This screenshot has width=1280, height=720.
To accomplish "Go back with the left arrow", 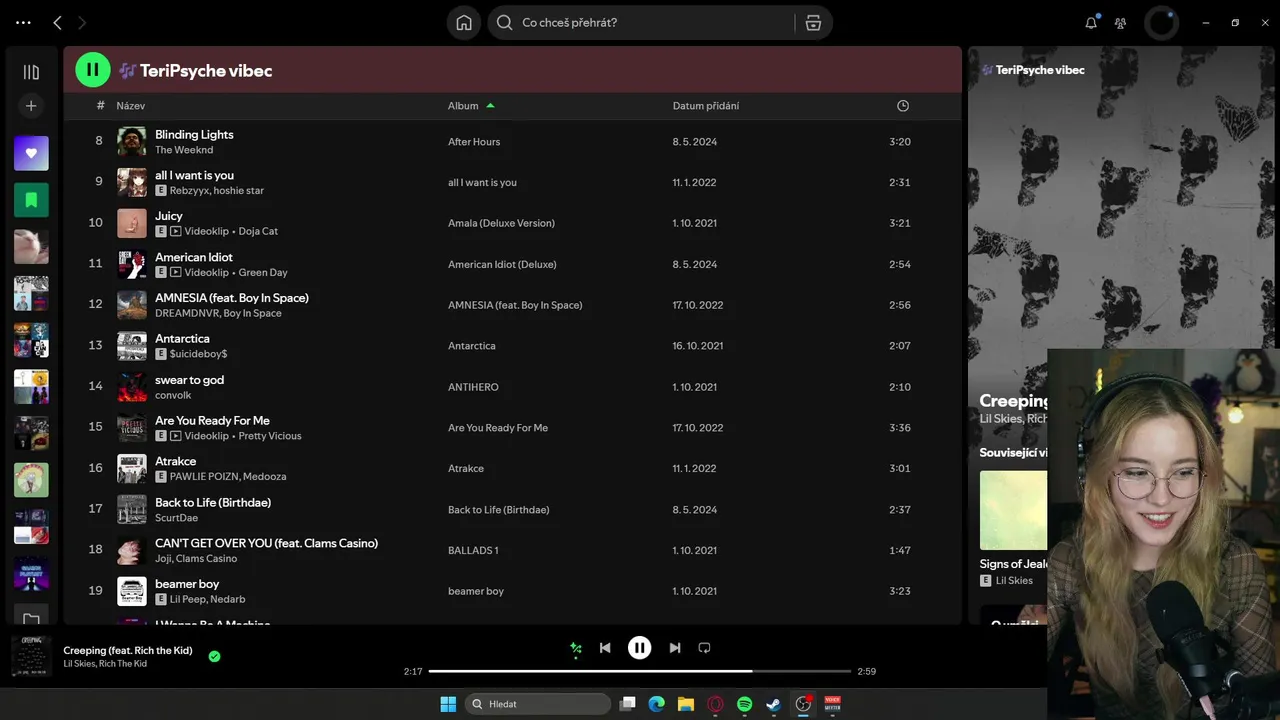I will pos(57,22).
